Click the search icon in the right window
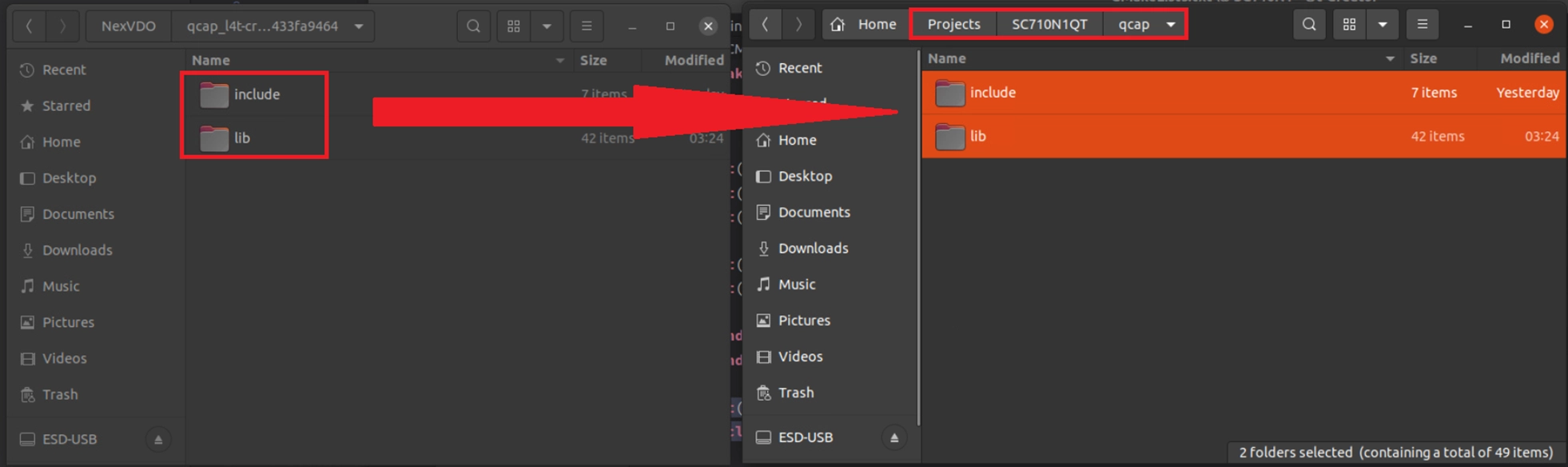This screenshot has height=467, width=1568. (1309, 25)
